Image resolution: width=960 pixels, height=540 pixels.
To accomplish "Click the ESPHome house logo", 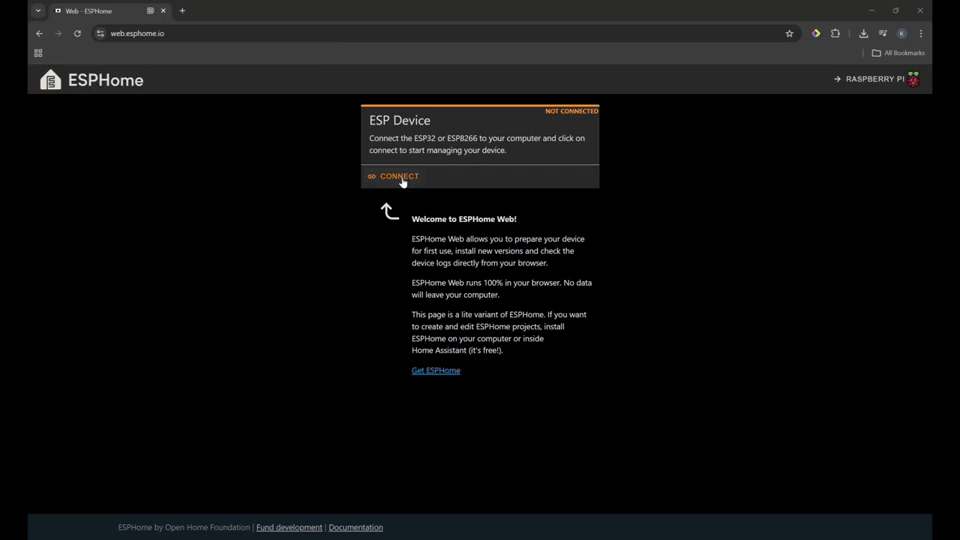I will coord(51,80).
